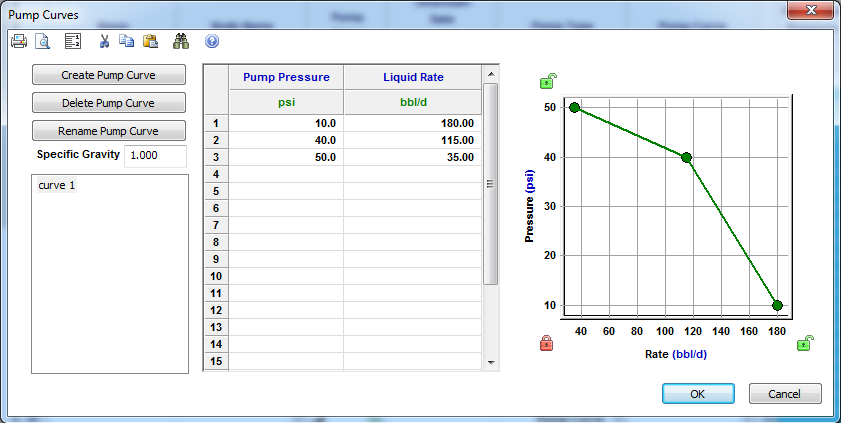Click the Liquid Rate column header
The image size is (841, 423).
413,77
